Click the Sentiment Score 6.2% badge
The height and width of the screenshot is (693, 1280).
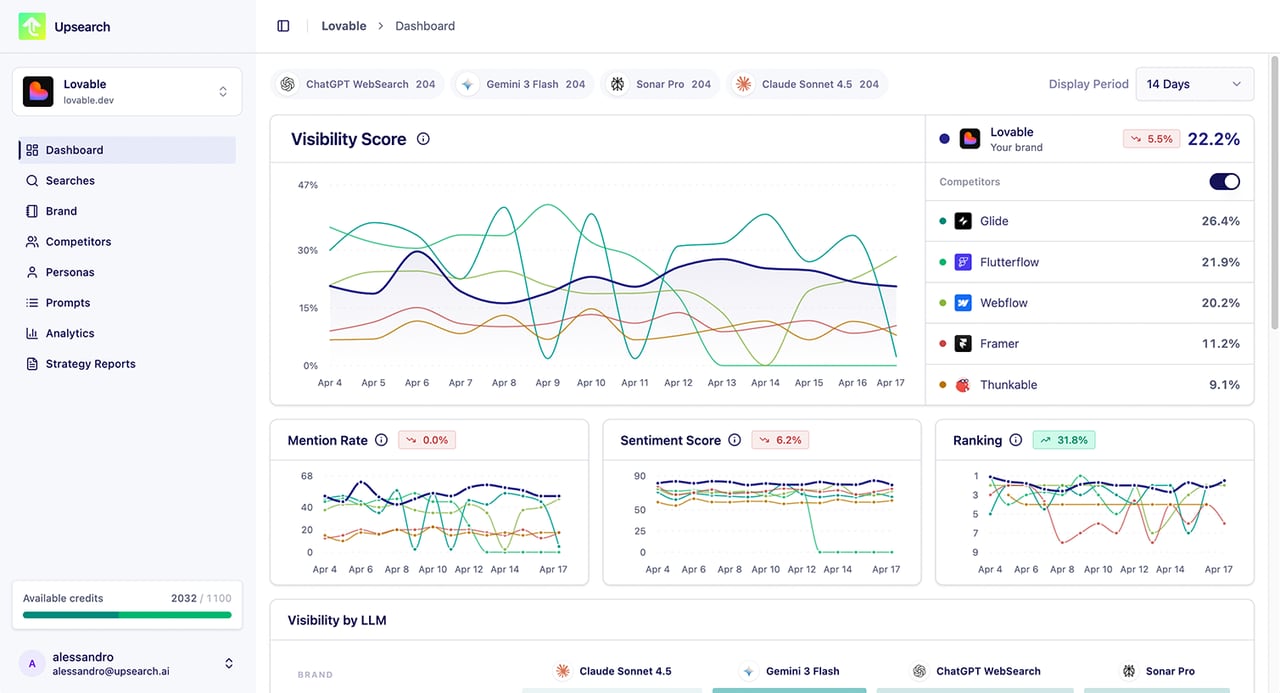pyautogui.click(x=779, y=440)
